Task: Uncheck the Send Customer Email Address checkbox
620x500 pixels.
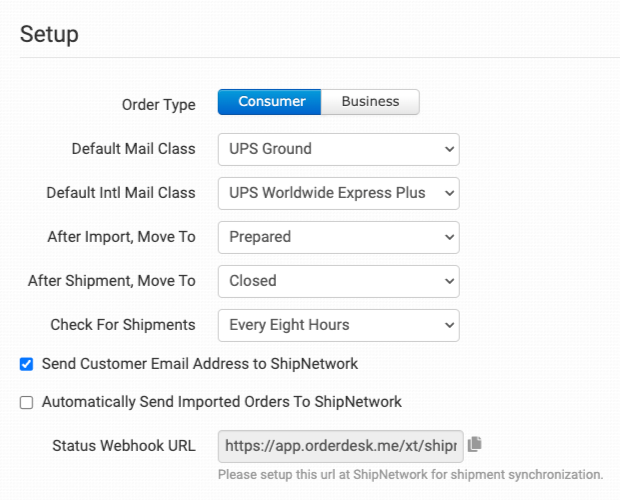Action: pyautogui.click(x=27, y=364)
